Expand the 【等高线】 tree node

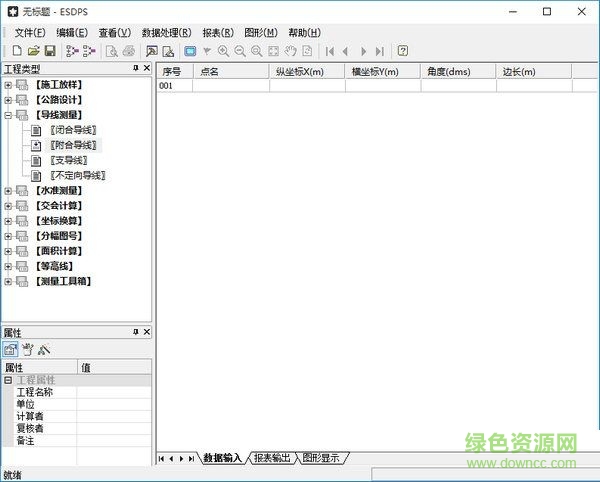point(8,266)
